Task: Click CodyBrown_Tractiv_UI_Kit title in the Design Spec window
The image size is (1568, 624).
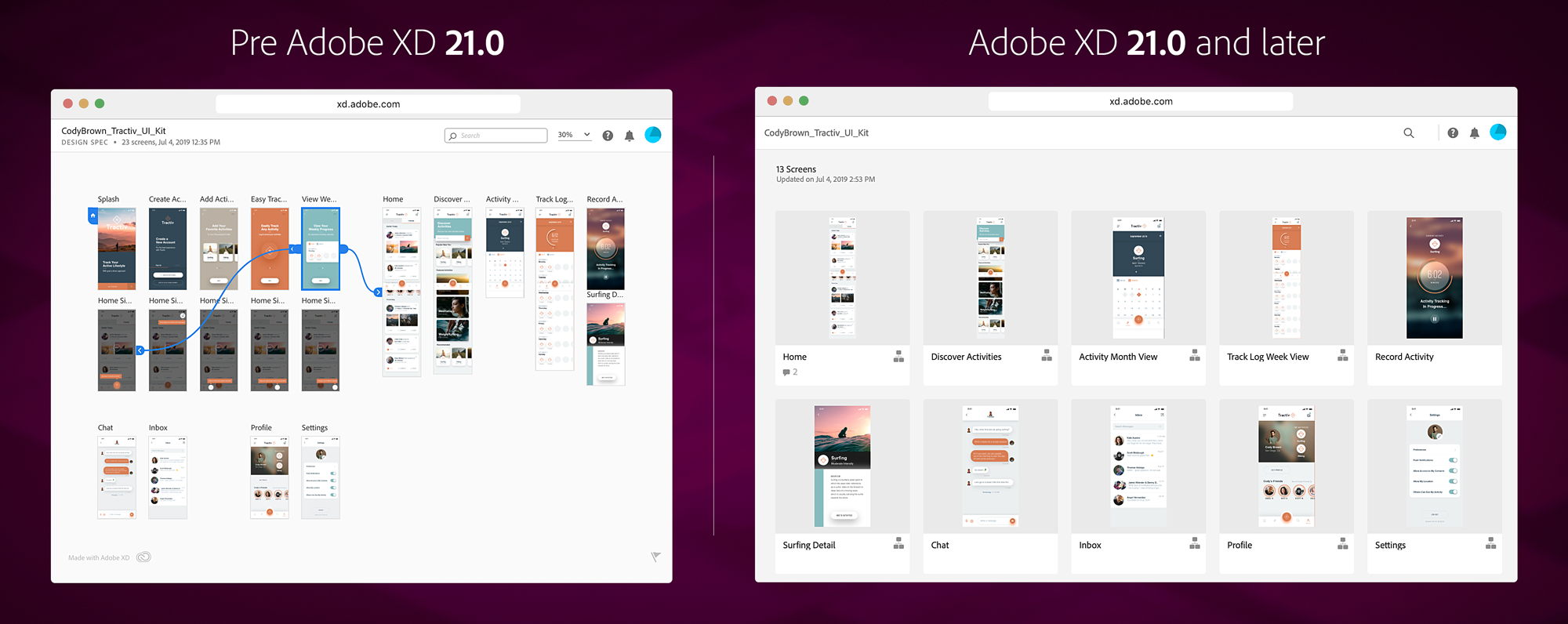Action: (x=114, y=131)
